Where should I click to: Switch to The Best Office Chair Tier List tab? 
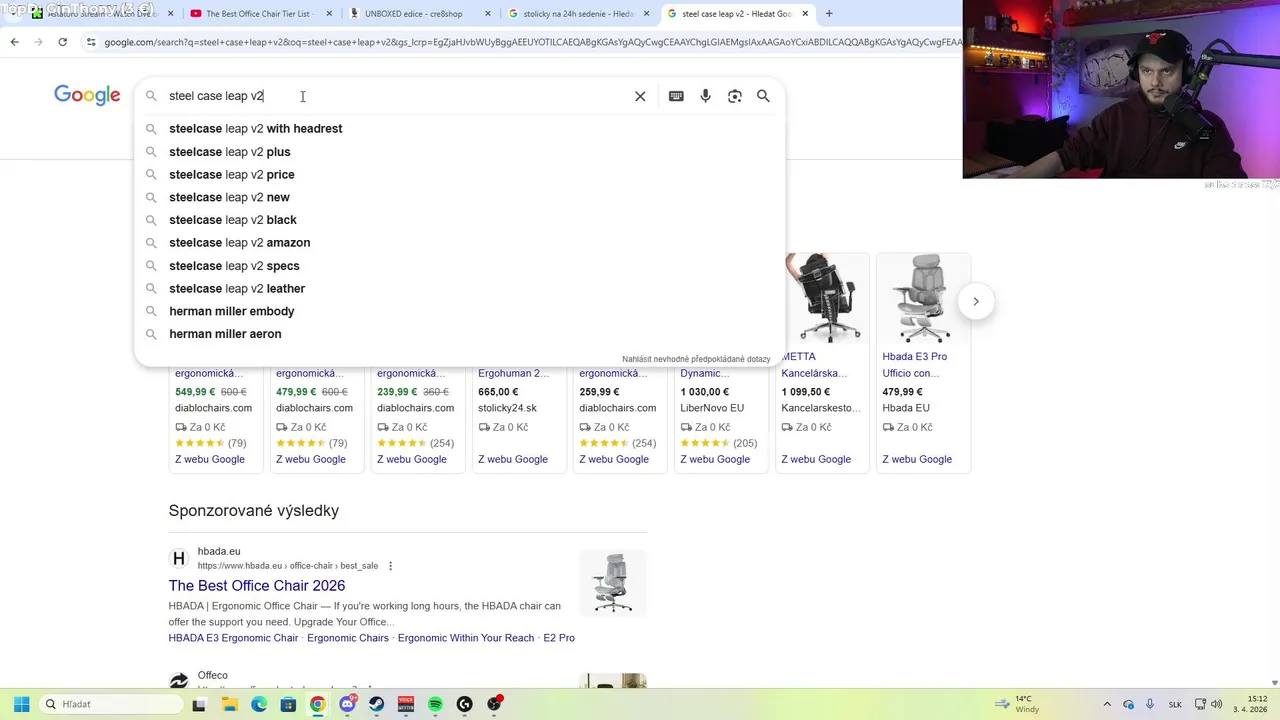(x=258, y=14)
